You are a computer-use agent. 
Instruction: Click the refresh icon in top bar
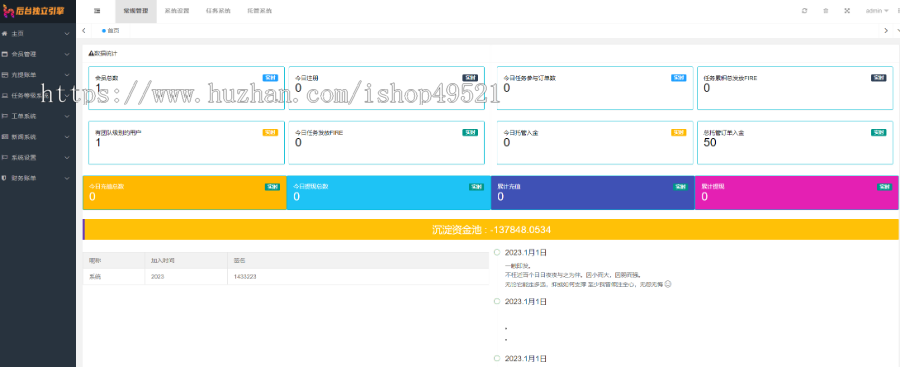point(804,11)
